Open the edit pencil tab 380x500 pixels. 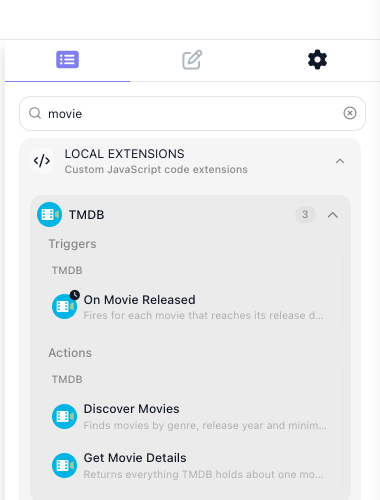[x=192, y=60]
